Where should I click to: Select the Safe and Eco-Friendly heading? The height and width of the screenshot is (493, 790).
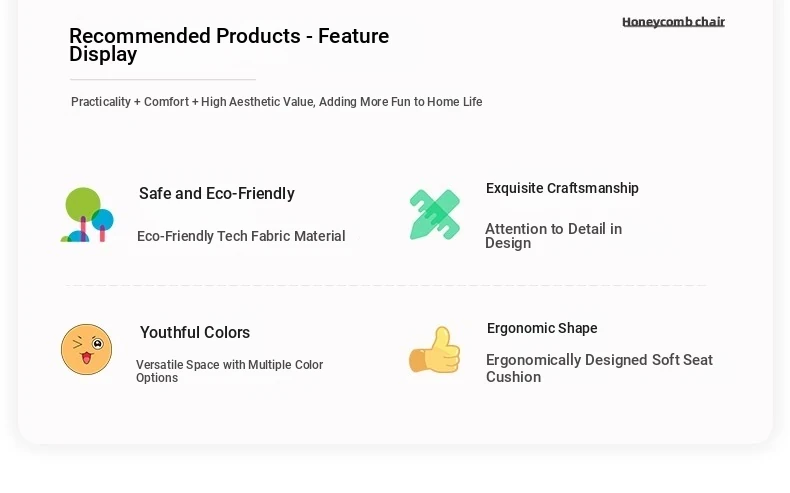pos(216,193)
